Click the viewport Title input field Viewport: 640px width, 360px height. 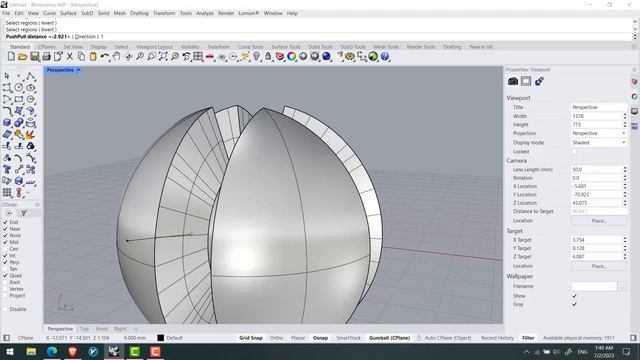pos(599,107)
